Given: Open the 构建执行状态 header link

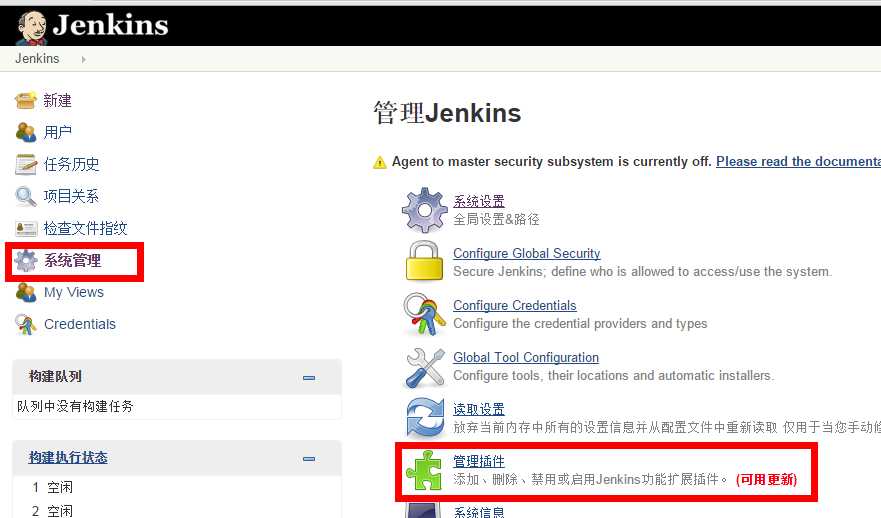Looking at the screenshot, I should click(x=68, y=457).
